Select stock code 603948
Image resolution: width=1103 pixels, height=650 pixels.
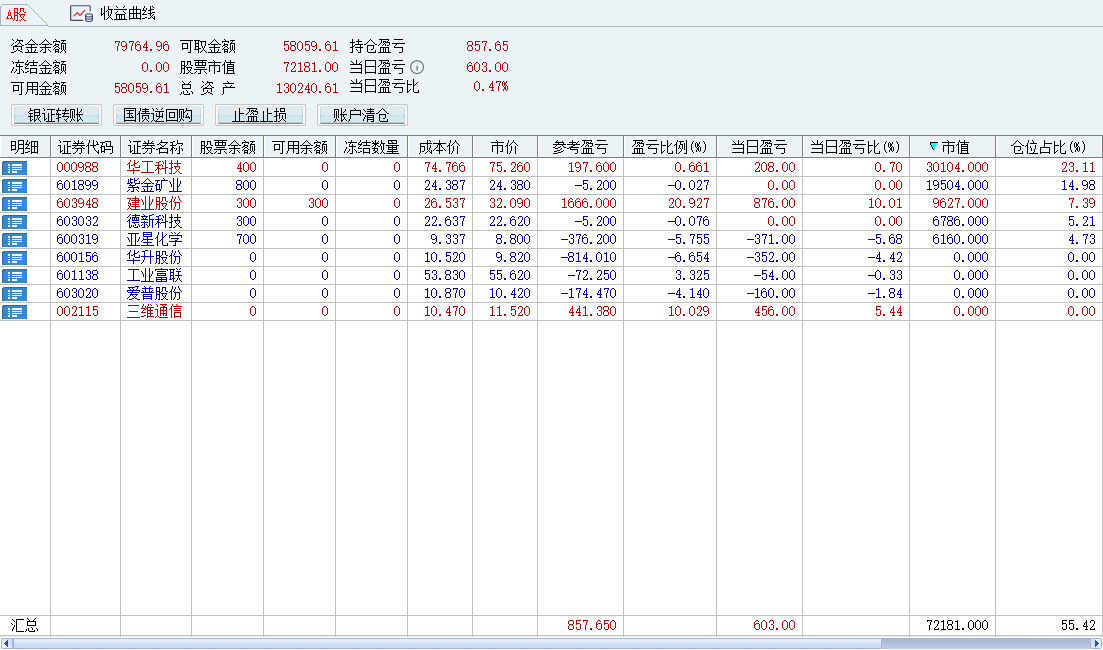[77, 204]
